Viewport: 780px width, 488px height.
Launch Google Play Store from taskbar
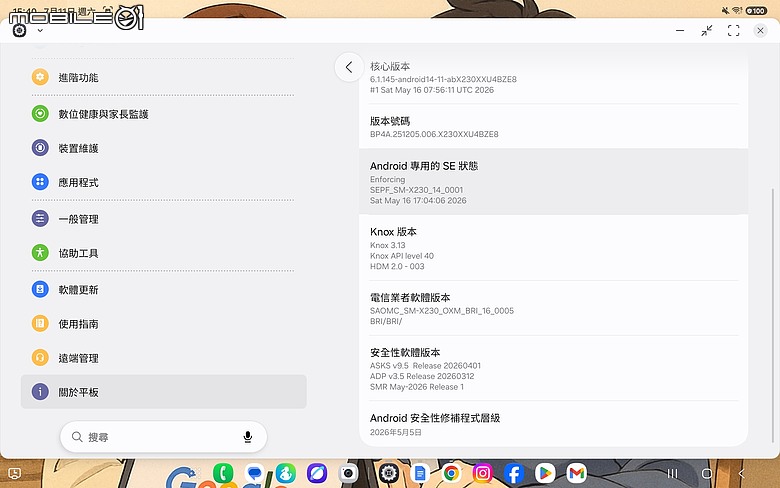(545, 473)
